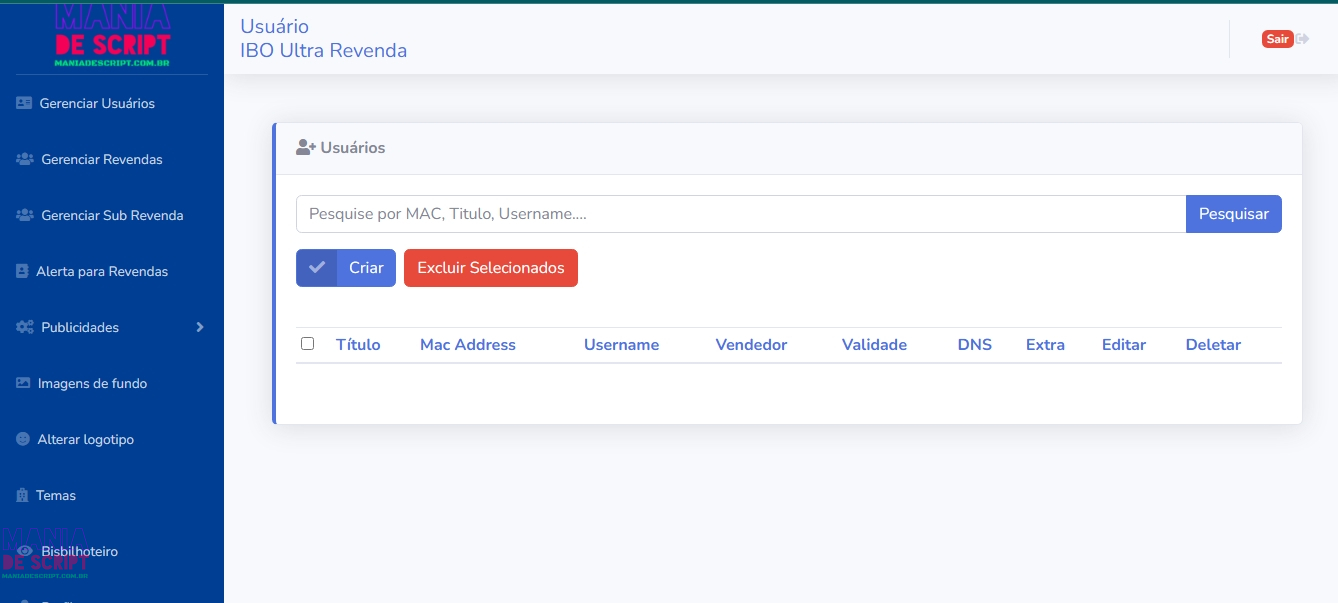Open Gerenciar Sub Revenda menu item

click(112, 215)
